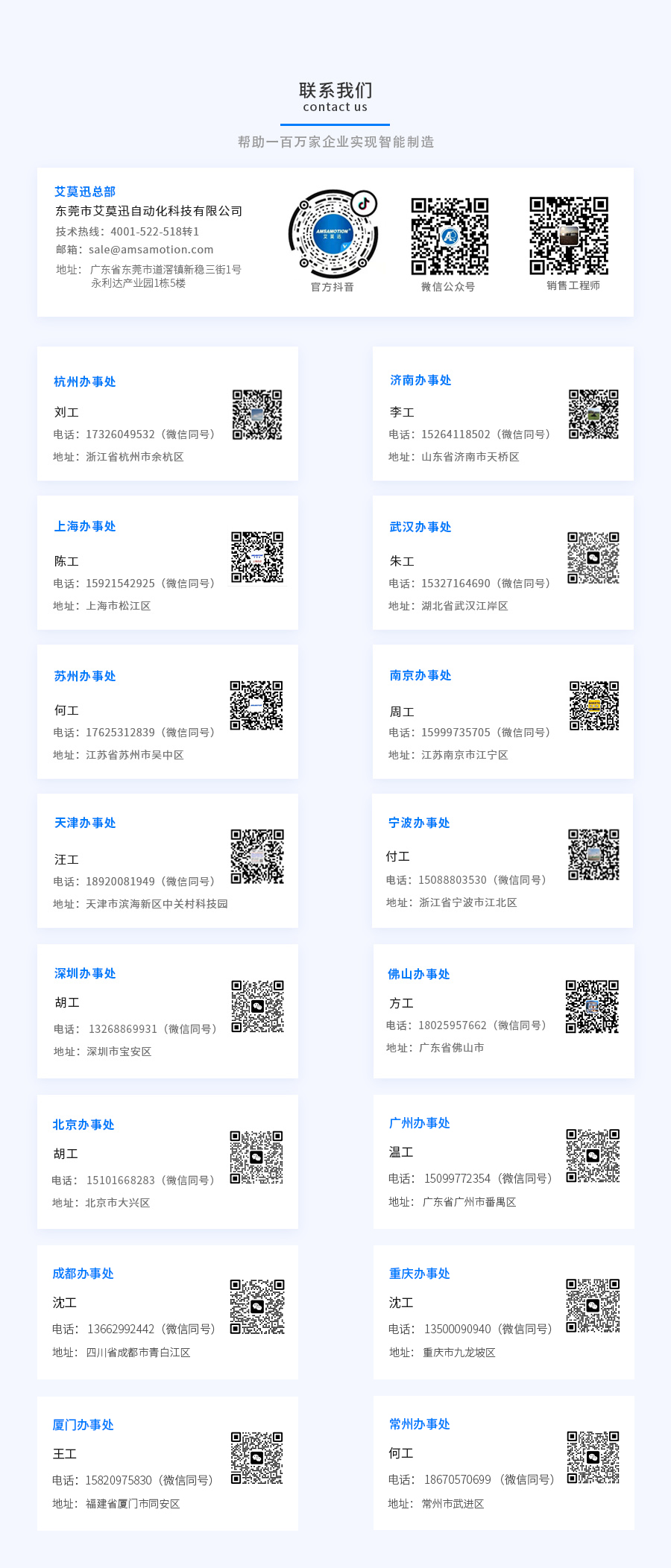This screenshot has height=1568, width=671.
Task: Select the 苏州办事处 heading
Action: [x=85, y=676]
